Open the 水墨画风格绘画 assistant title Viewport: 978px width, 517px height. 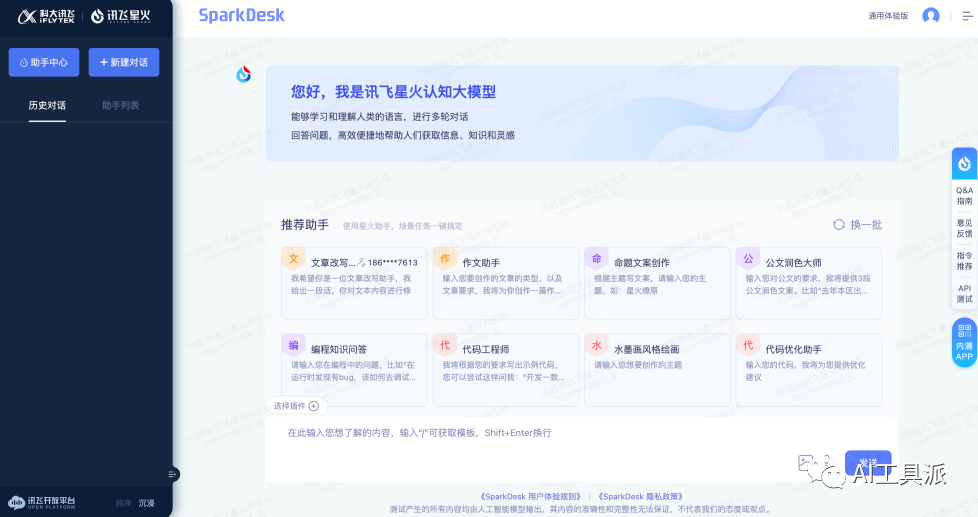(647, 349)
